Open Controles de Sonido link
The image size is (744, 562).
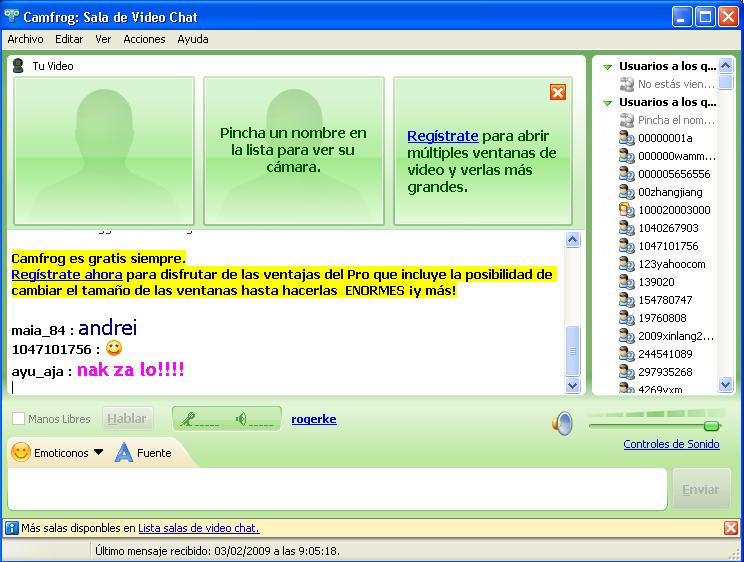coord(671,444)
